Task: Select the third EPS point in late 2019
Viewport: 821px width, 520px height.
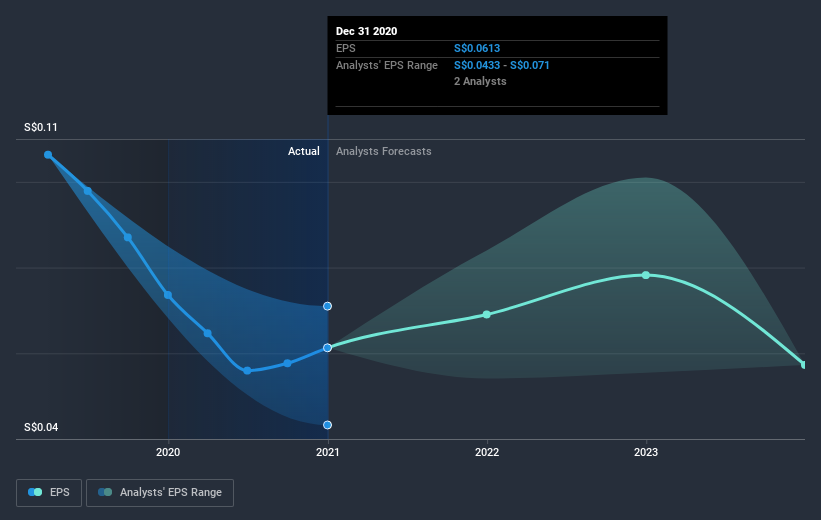Action: [128, 237]
